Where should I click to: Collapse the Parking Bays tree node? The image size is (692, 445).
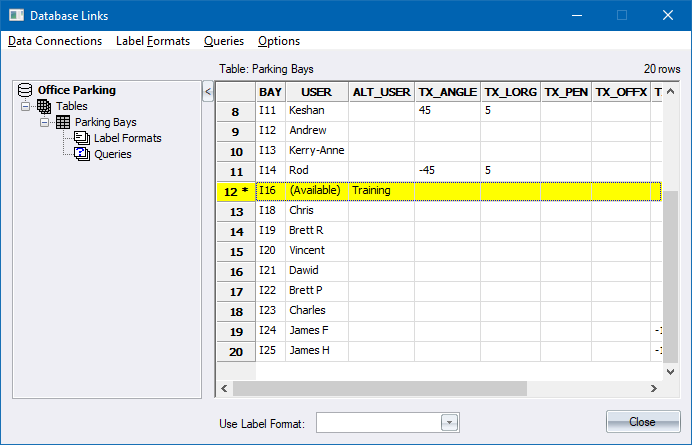click(x=45, y=122)
